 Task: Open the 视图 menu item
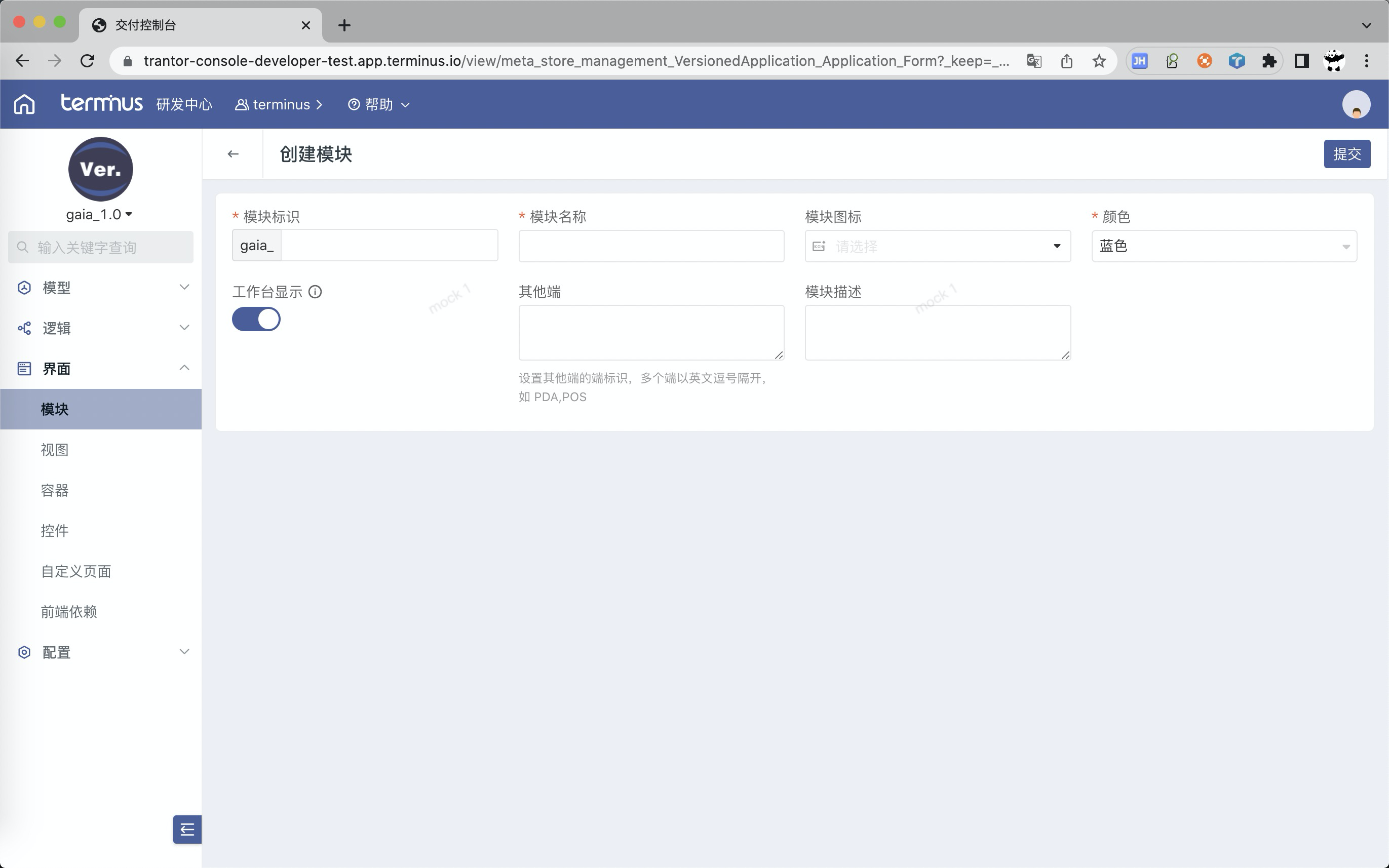(x=55, y=450)
